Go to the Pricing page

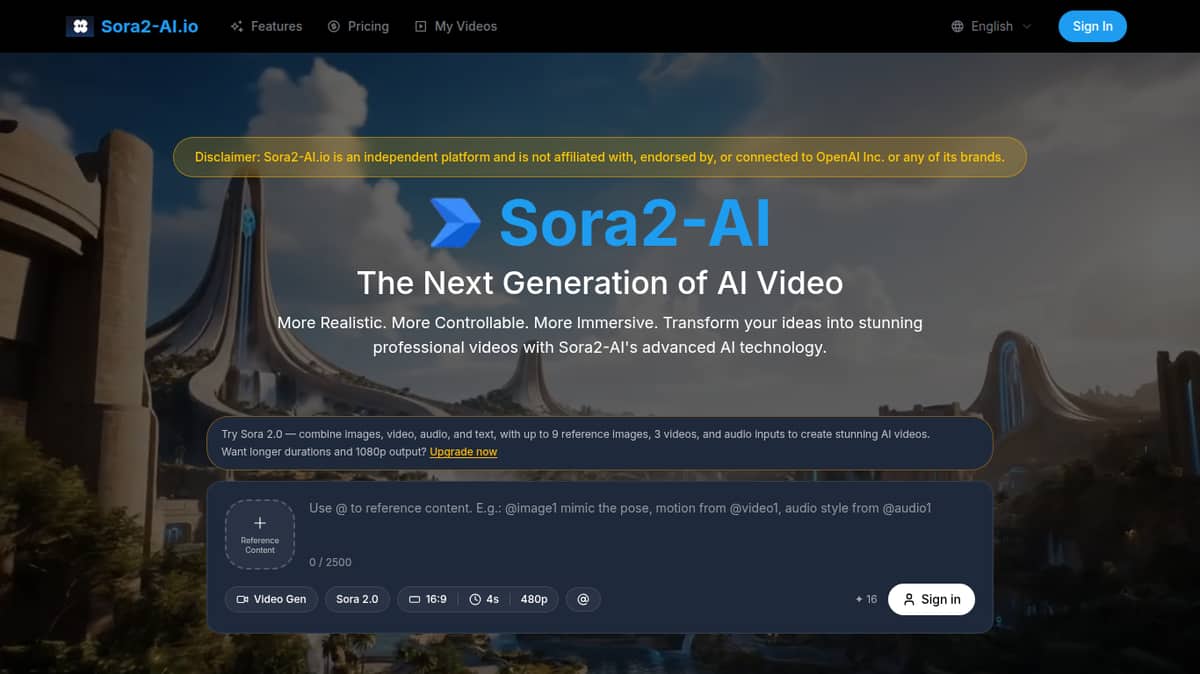(x=358, y=26)
